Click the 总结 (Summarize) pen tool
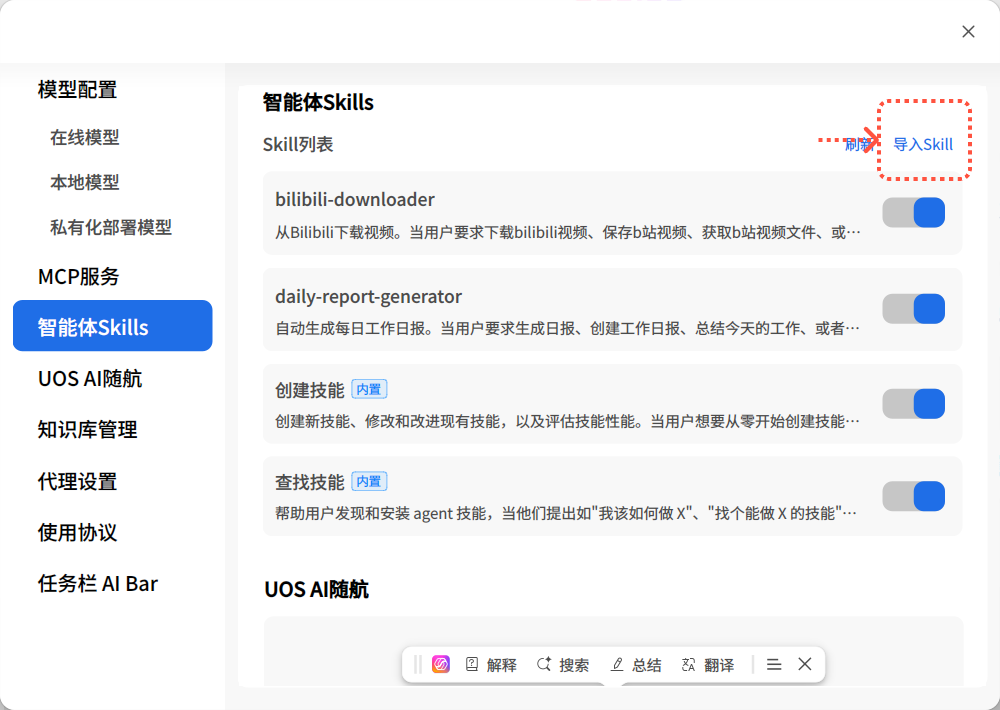Viewport: 1000px width, 710px height. coord(636,664)
